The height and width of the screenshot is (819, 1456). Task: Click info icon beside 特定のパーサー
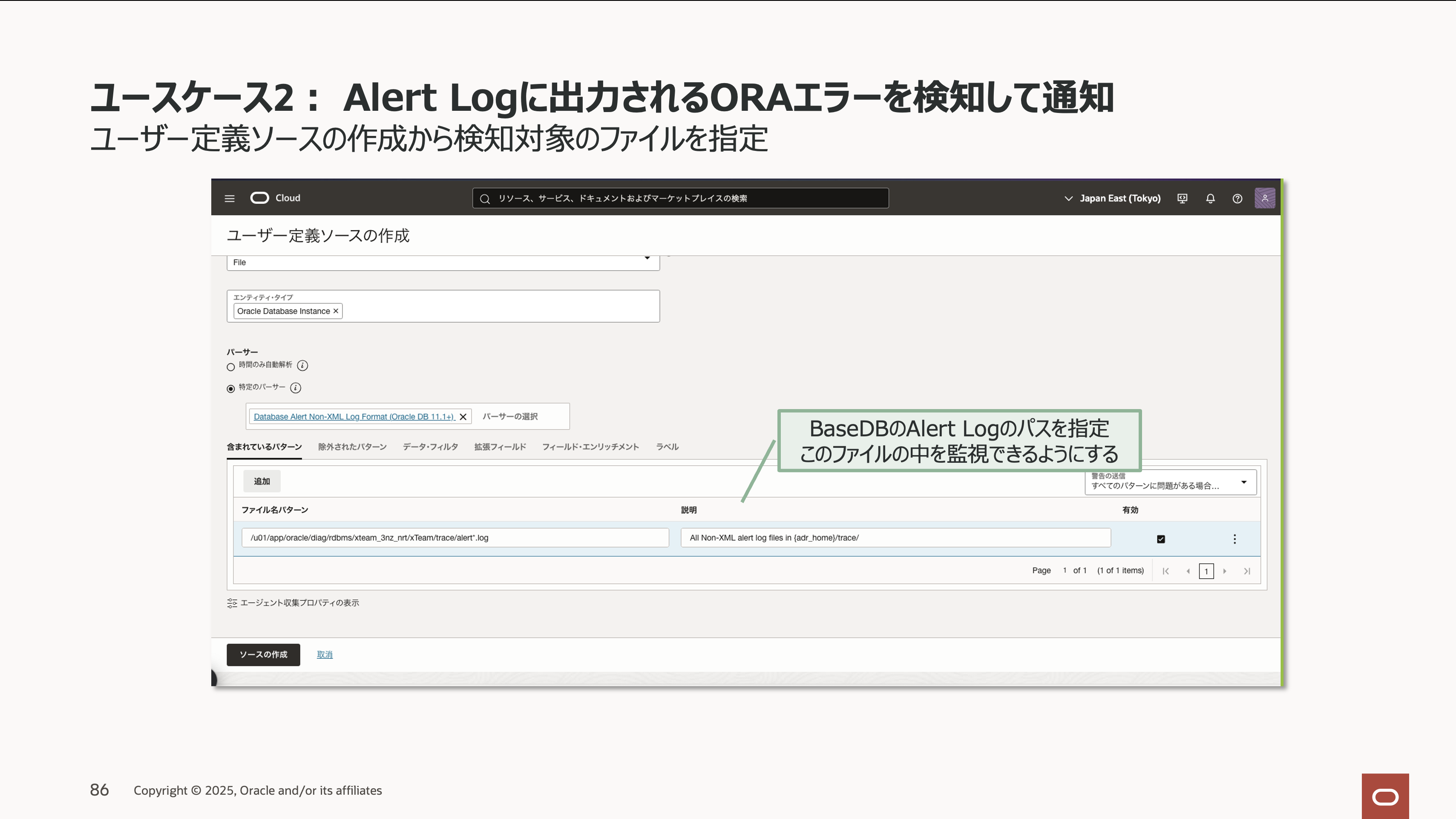(296, 388)
